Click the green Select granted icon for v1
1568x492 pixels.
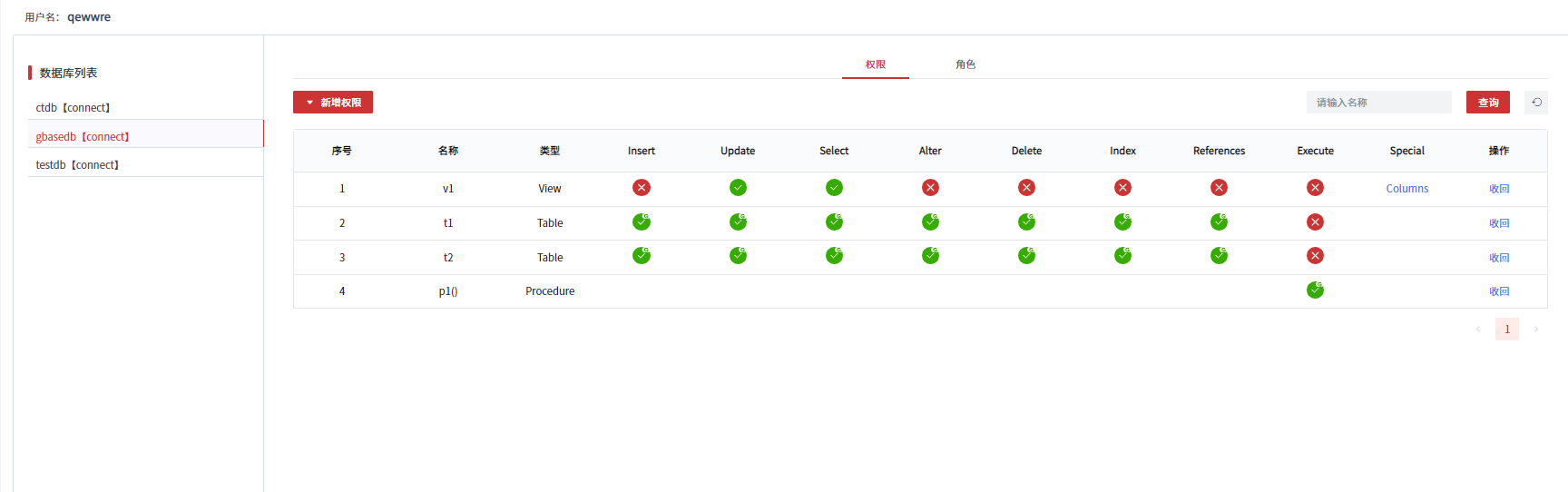point(834,188)
